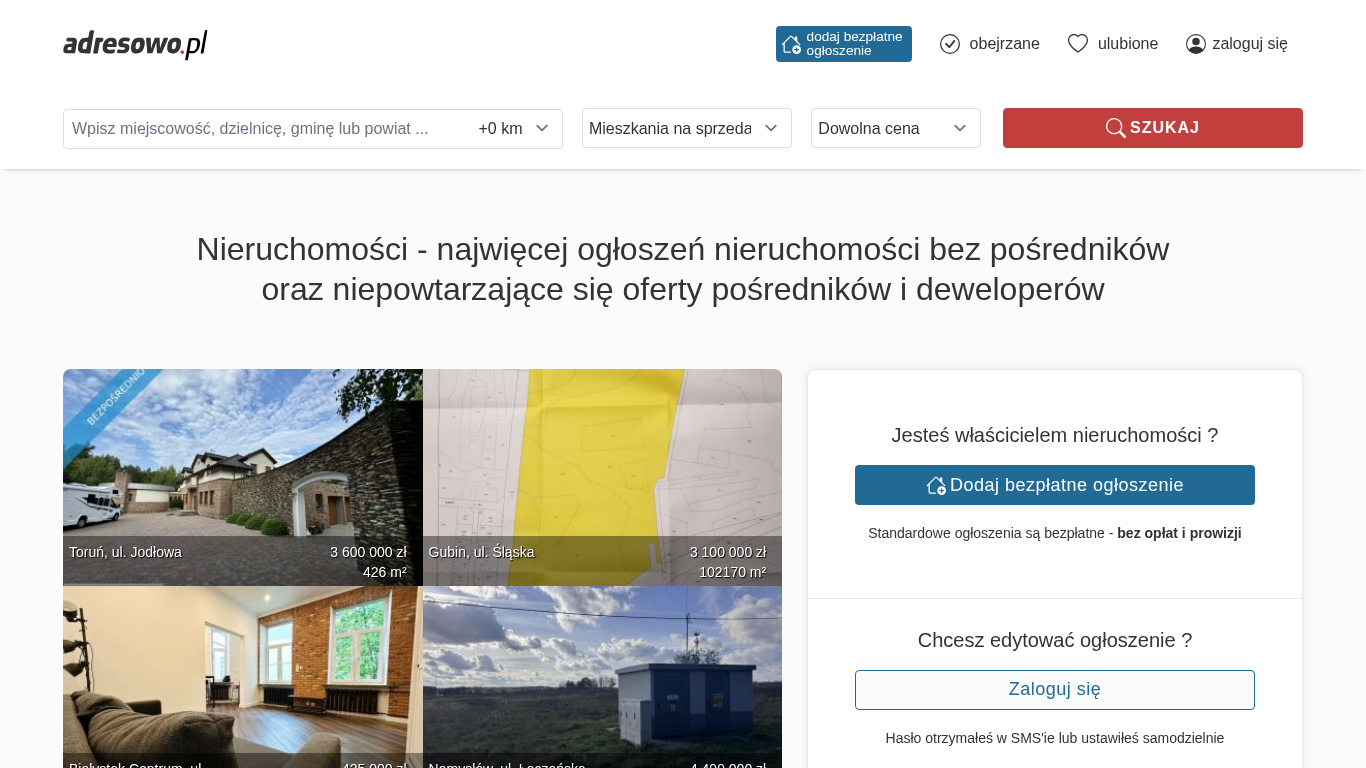The height and width of the screenshot is (768, 1366).
Task: Go to ulubione favorites page
Action: (1127, 44)
